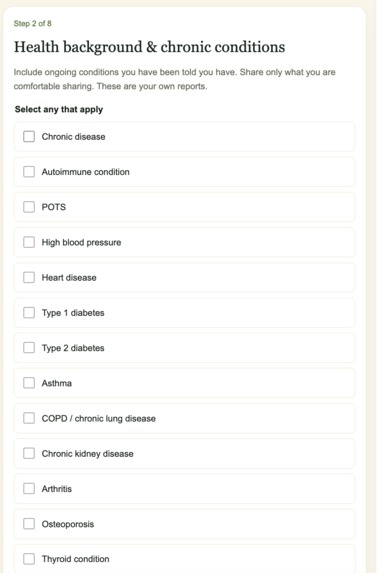This screenshot has height=573, width=377.
Task: Click the Chronic kidney disease label
Action: tap(87, 454)
